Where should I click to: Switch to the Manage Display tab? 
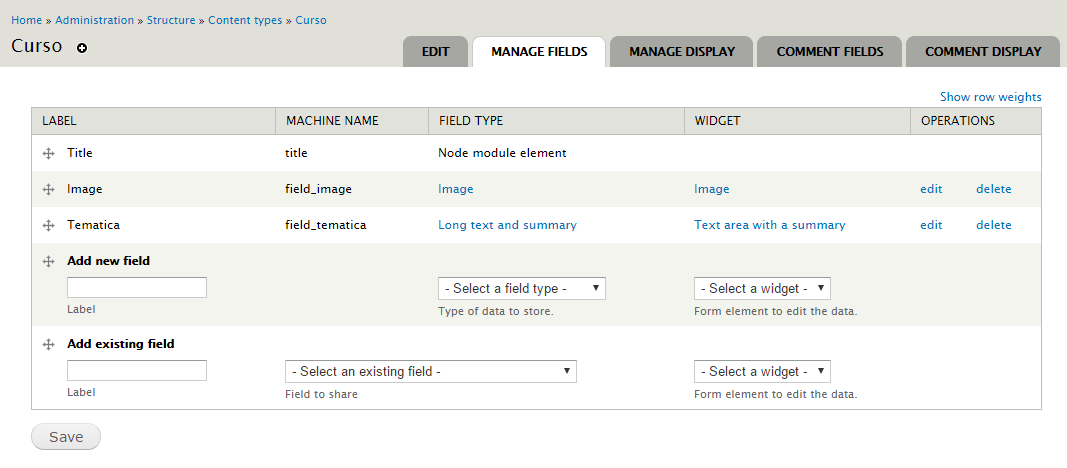[681, 52]
